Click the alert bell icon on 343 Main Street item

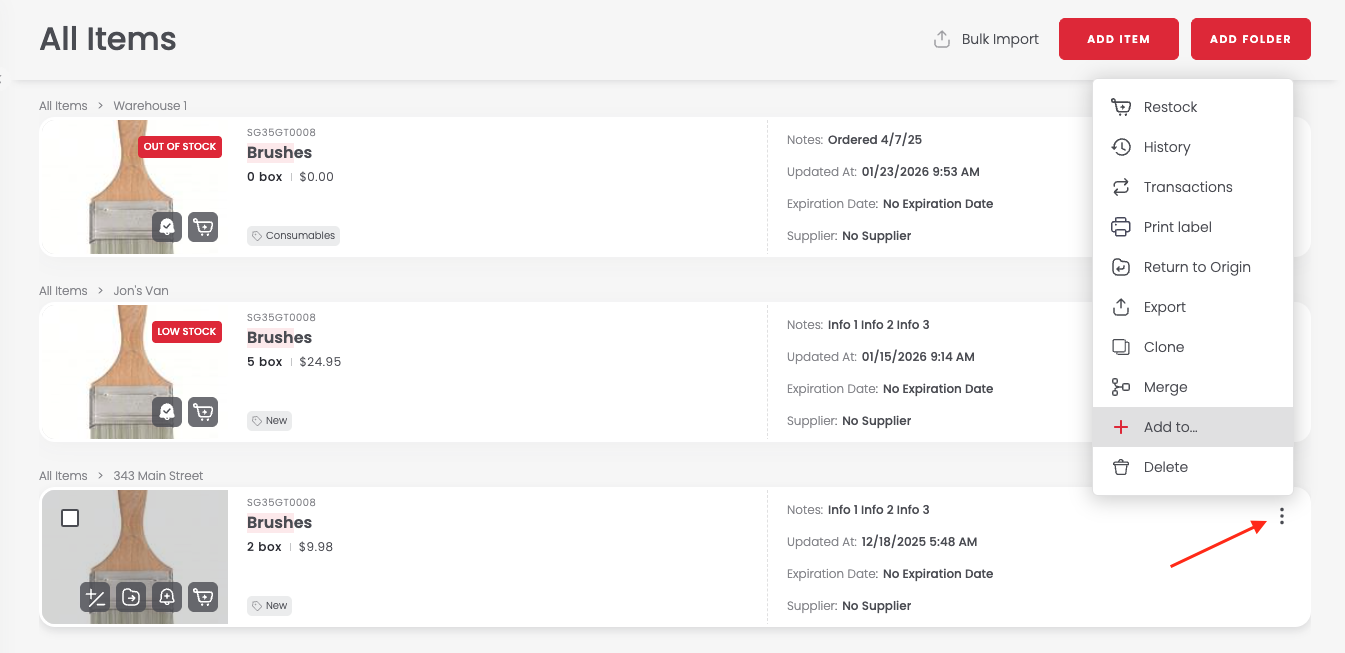point(167,597)
